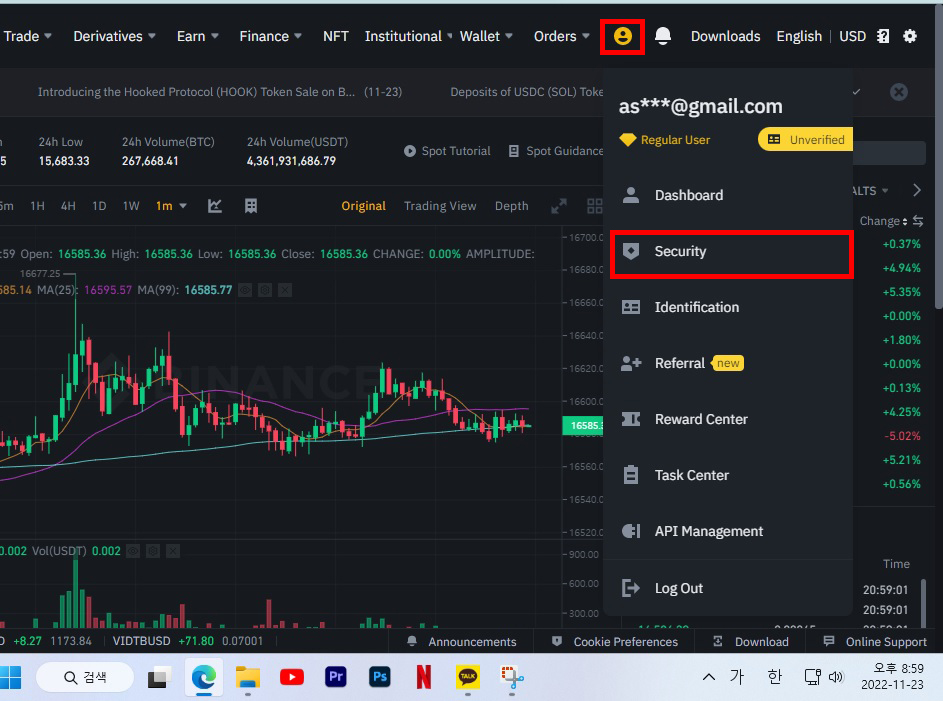Expand the Finance dropdown

point(270,36)
